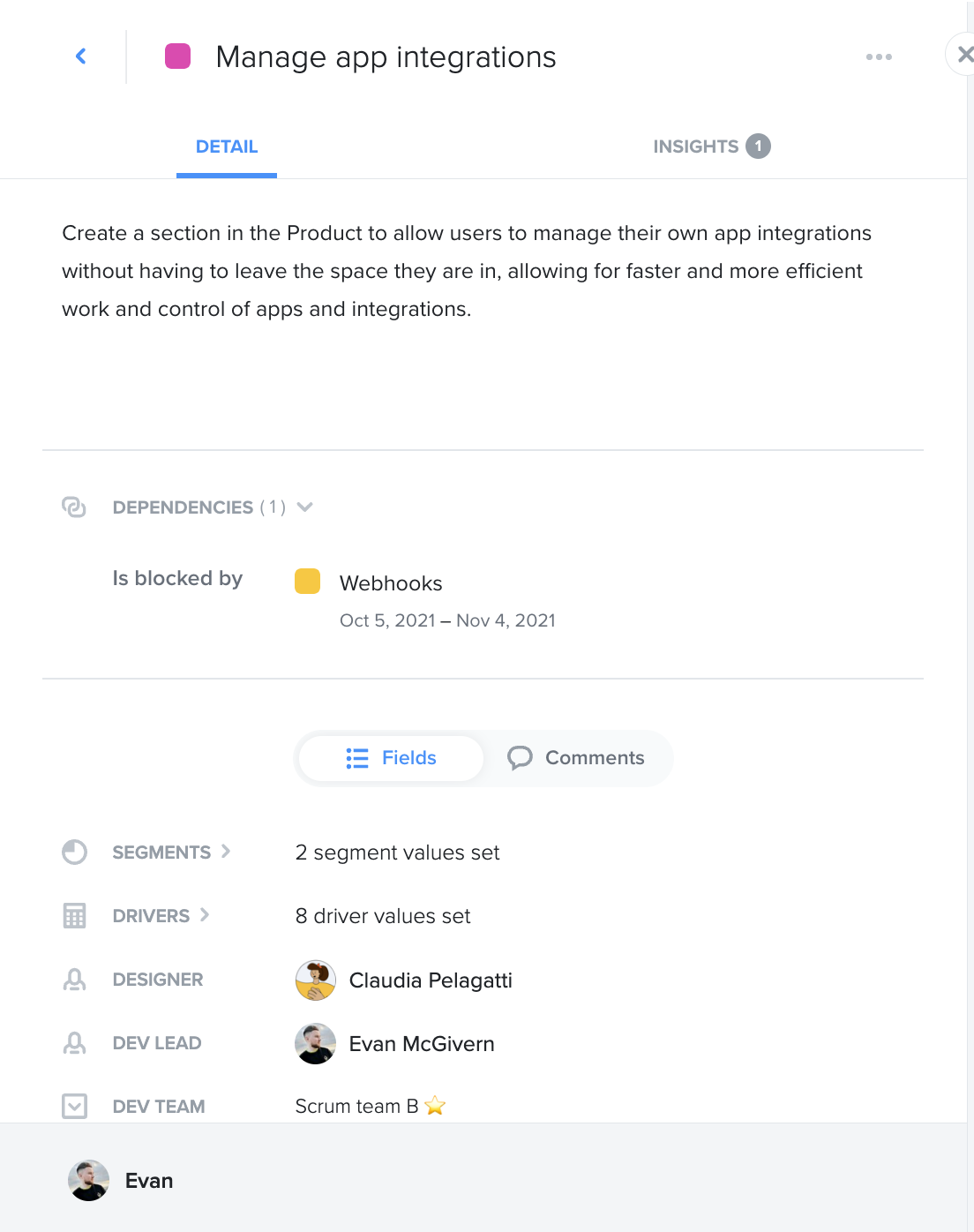Collapse the Dependencies section chevron
Viewport: 974px width, 1232px height.
305,507
